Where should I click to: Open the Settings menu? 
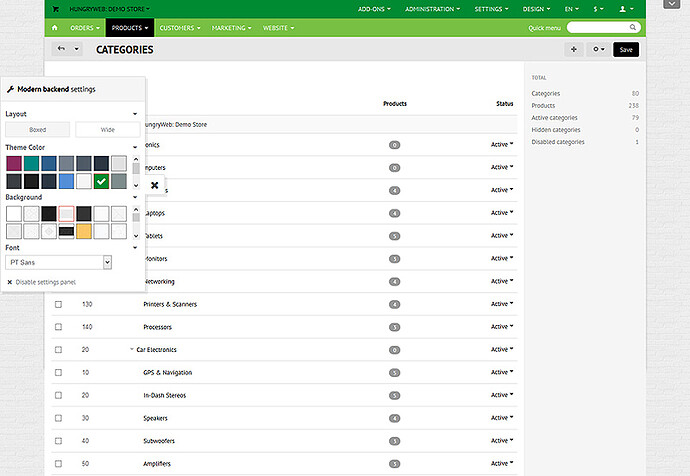[491, 9]
